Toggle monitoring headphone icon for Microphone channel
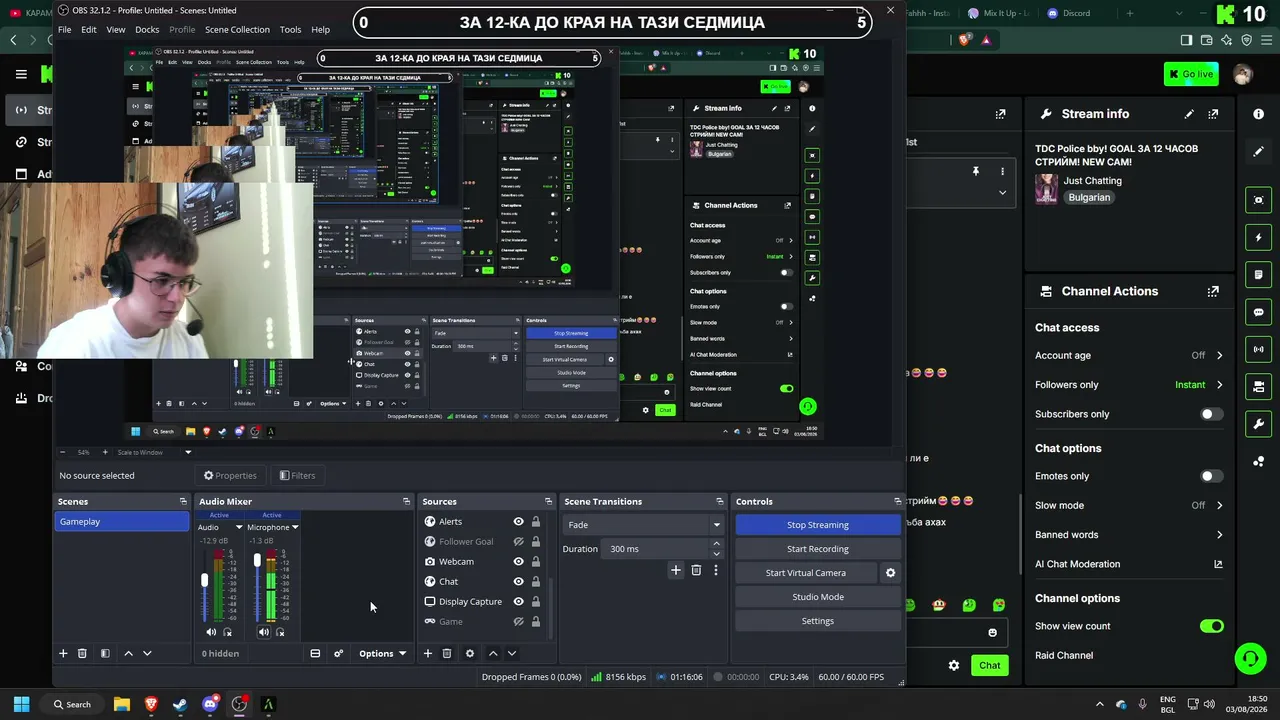 pyautogui.click(x=280, y=632)
